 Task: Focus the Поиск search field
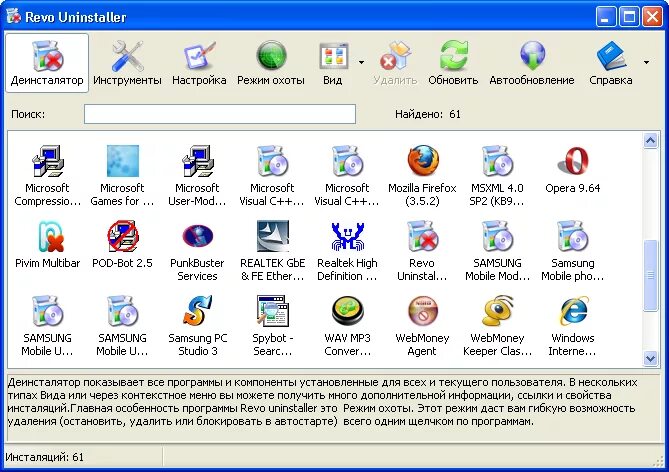[x=220, y=114]
